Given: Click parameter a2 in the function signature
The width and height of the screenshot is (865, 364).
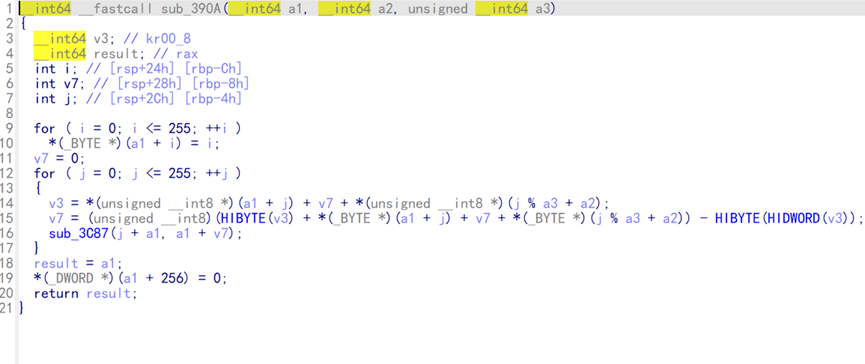Looking at the screenshot, I should tap(385, 8).
